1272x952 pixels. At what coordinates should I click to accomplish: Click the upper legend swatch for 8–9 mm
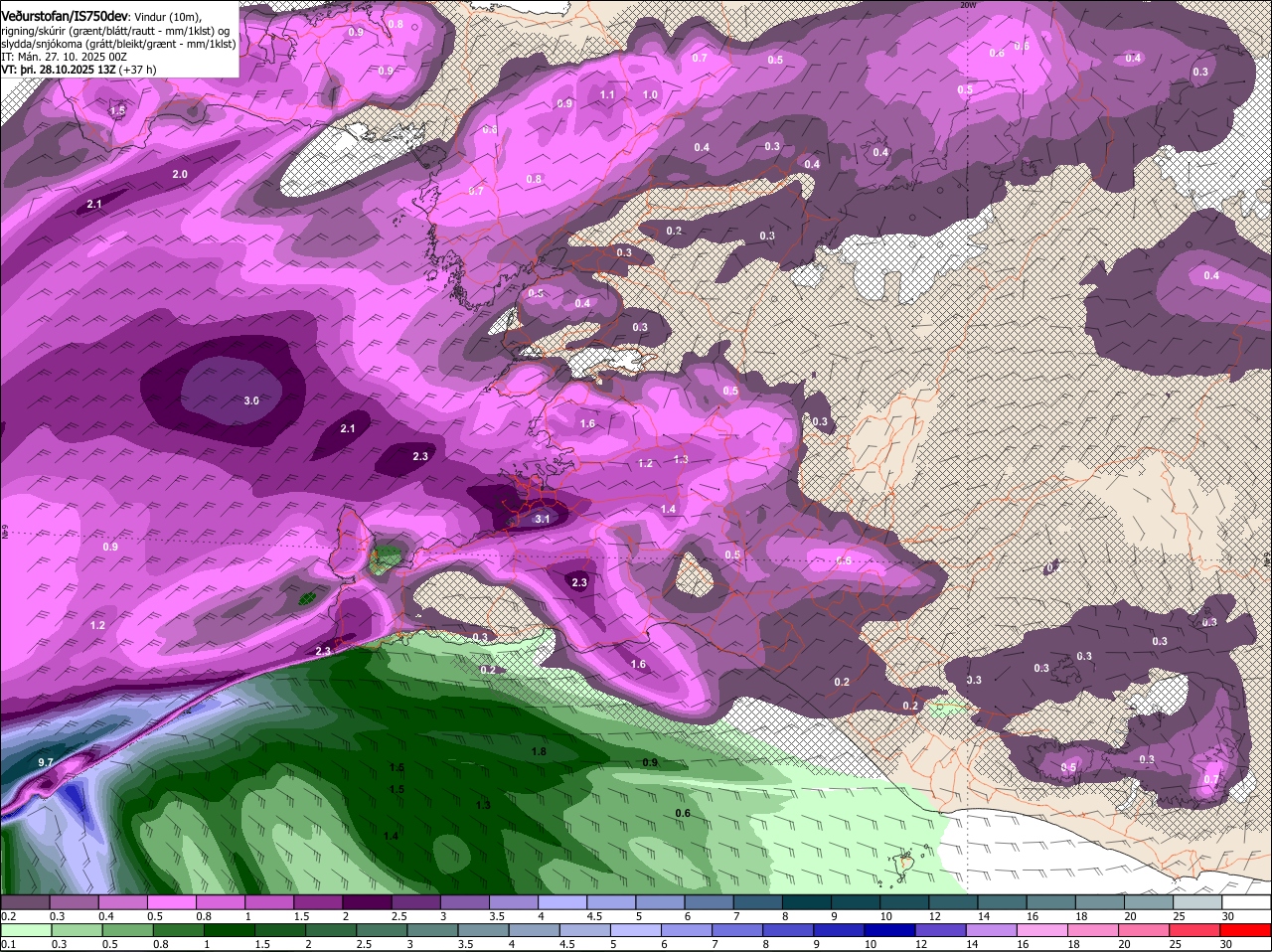pos(805,902)
